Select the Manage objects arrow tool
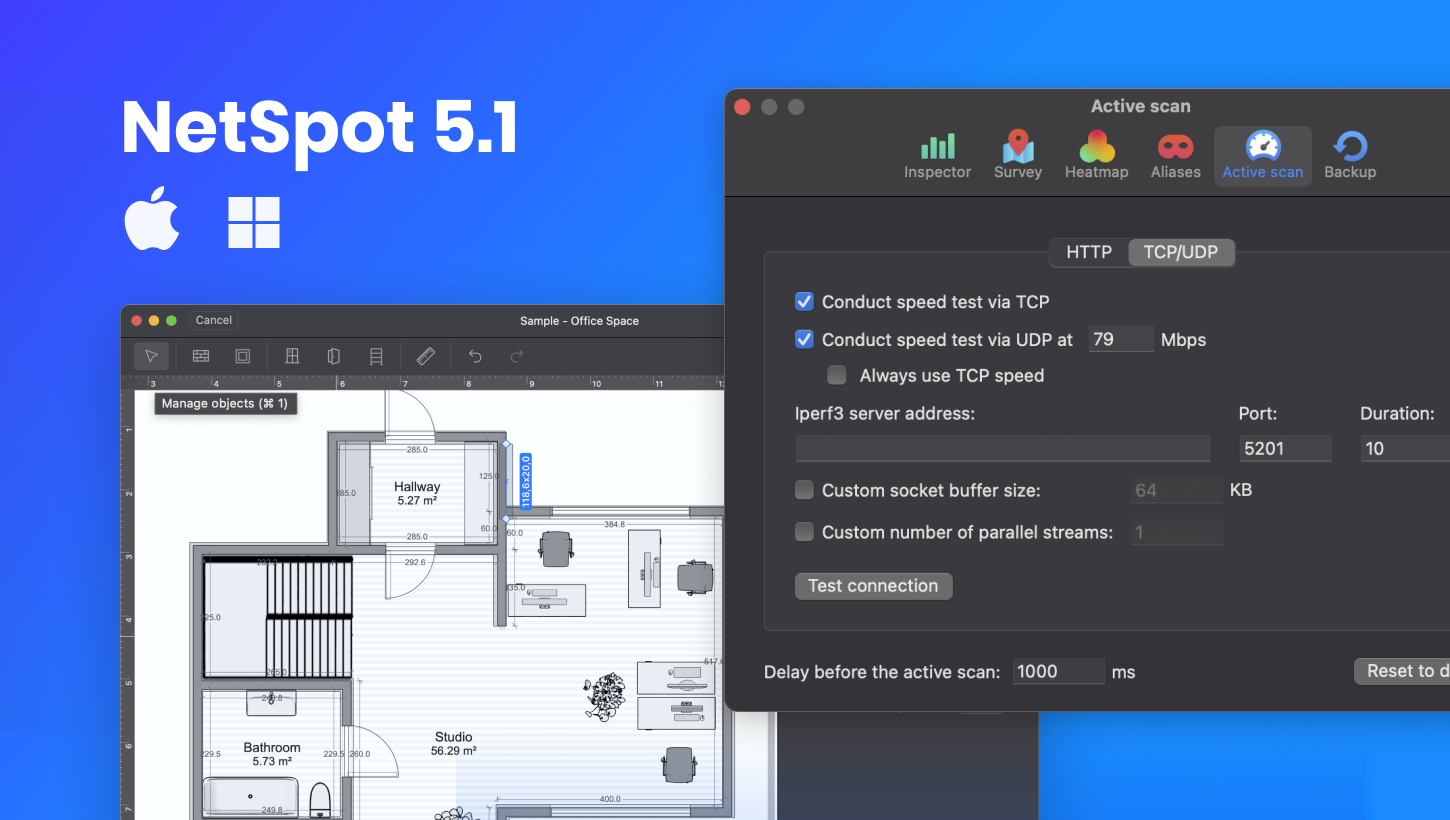 point(151,356)
